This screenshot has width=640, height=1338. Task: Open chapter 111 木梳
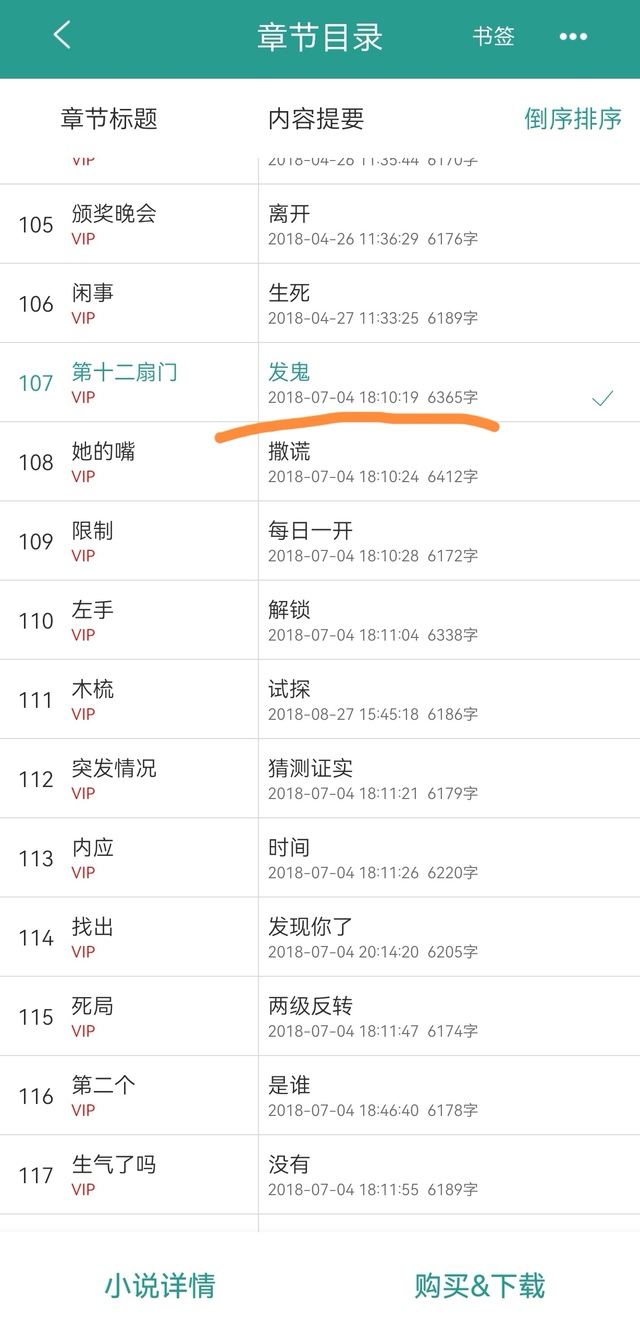click(x=93, y=690)
